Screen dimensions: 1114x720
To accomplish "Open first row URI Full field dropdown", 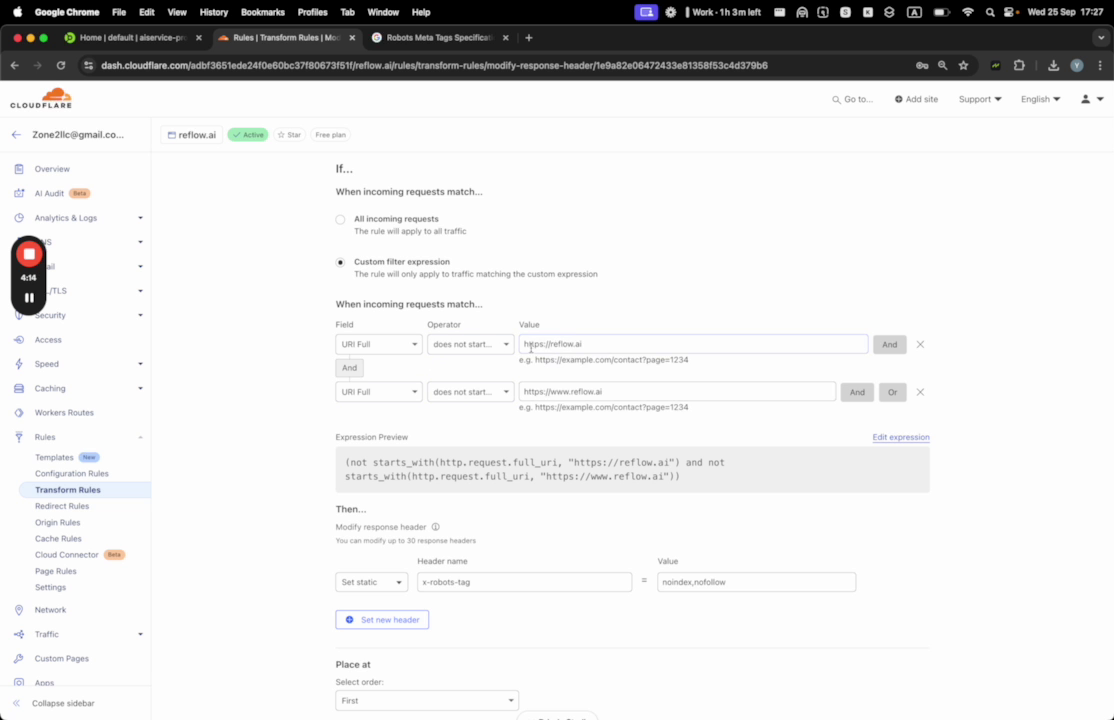I will point(379,344).
